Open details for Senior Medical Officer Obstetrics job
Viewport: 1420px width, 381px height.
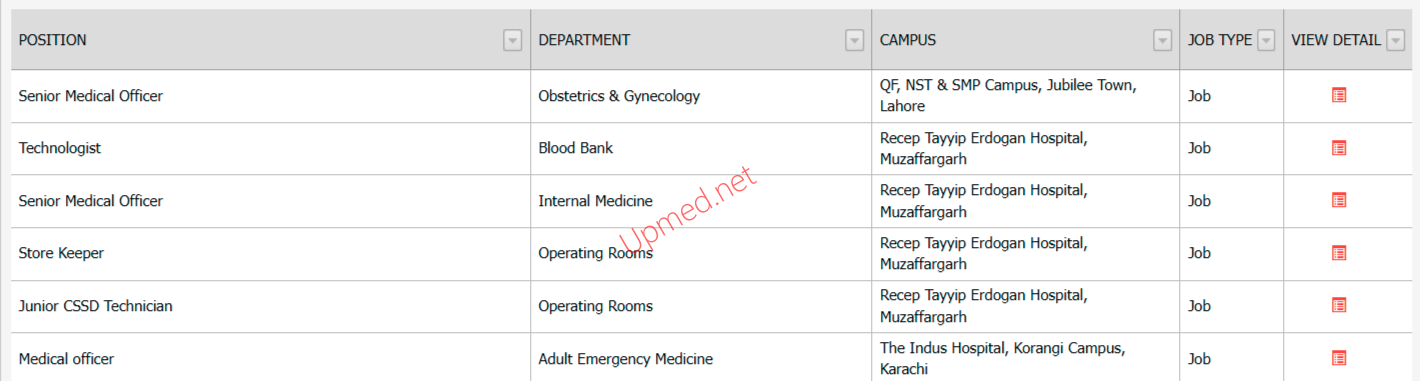pos(1339,95)
